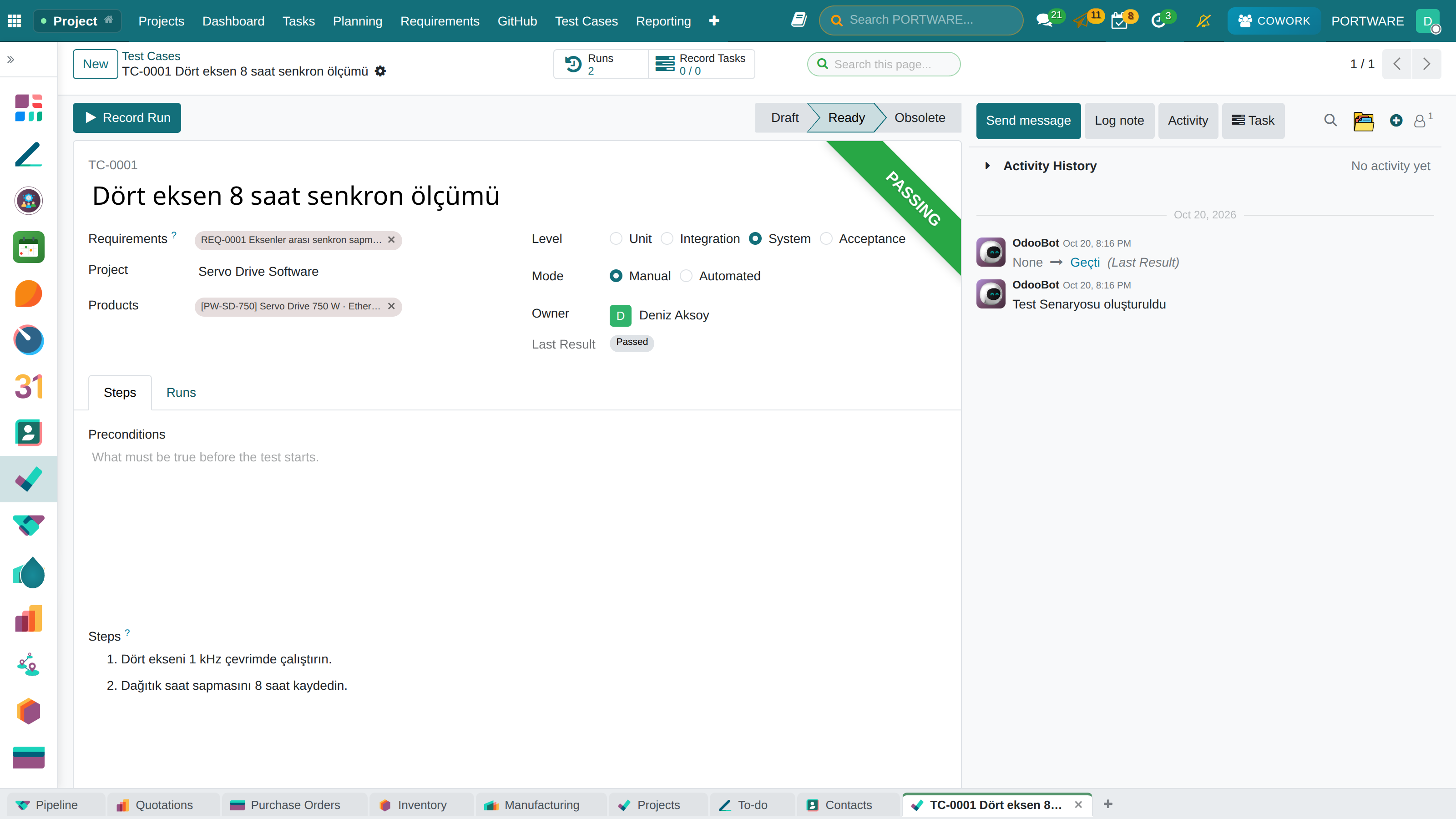
Task: Click the muted notifications bell icon
Action: [x=1203, y=21]
